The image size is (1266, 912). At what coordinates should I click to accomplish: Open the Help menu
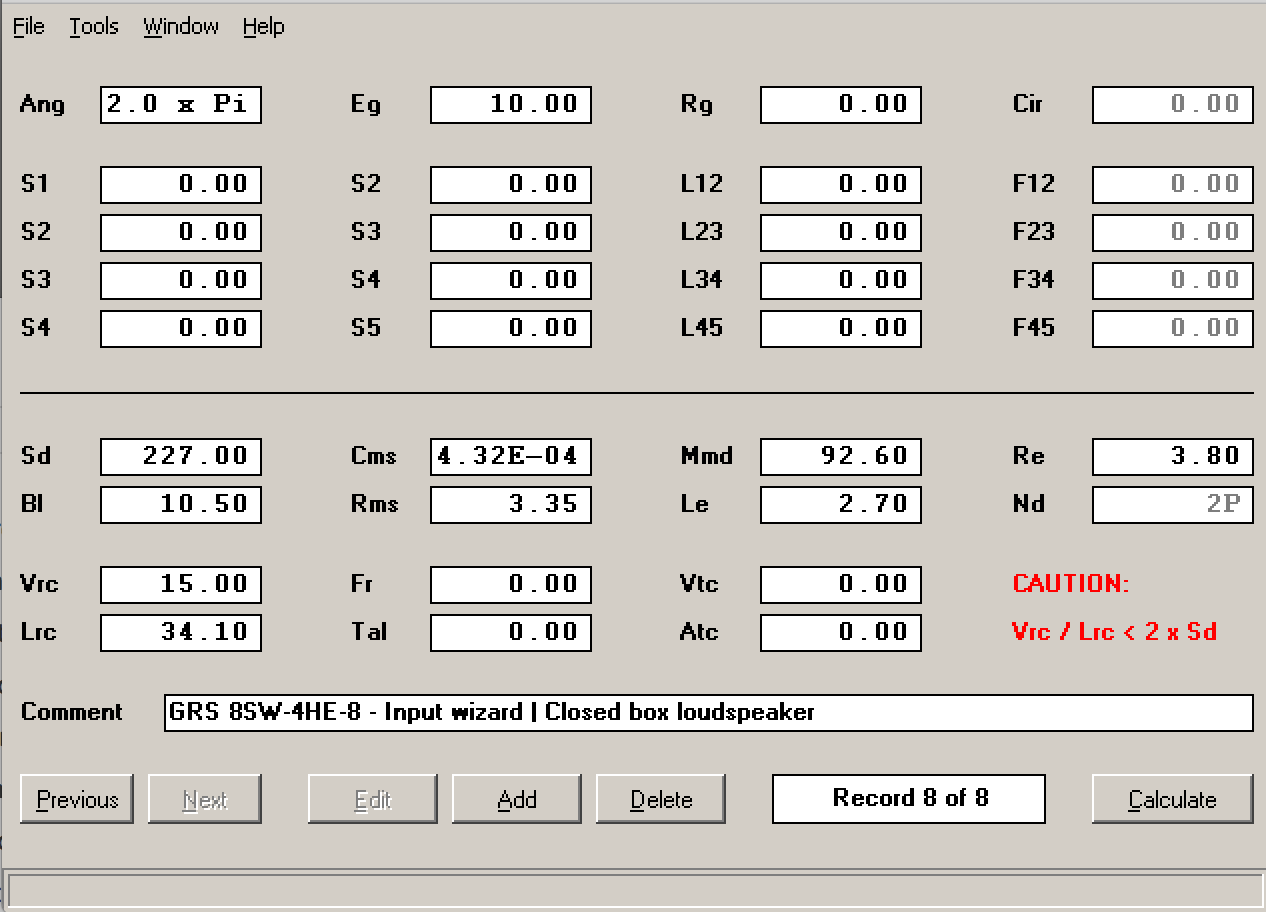click(264, 27)
